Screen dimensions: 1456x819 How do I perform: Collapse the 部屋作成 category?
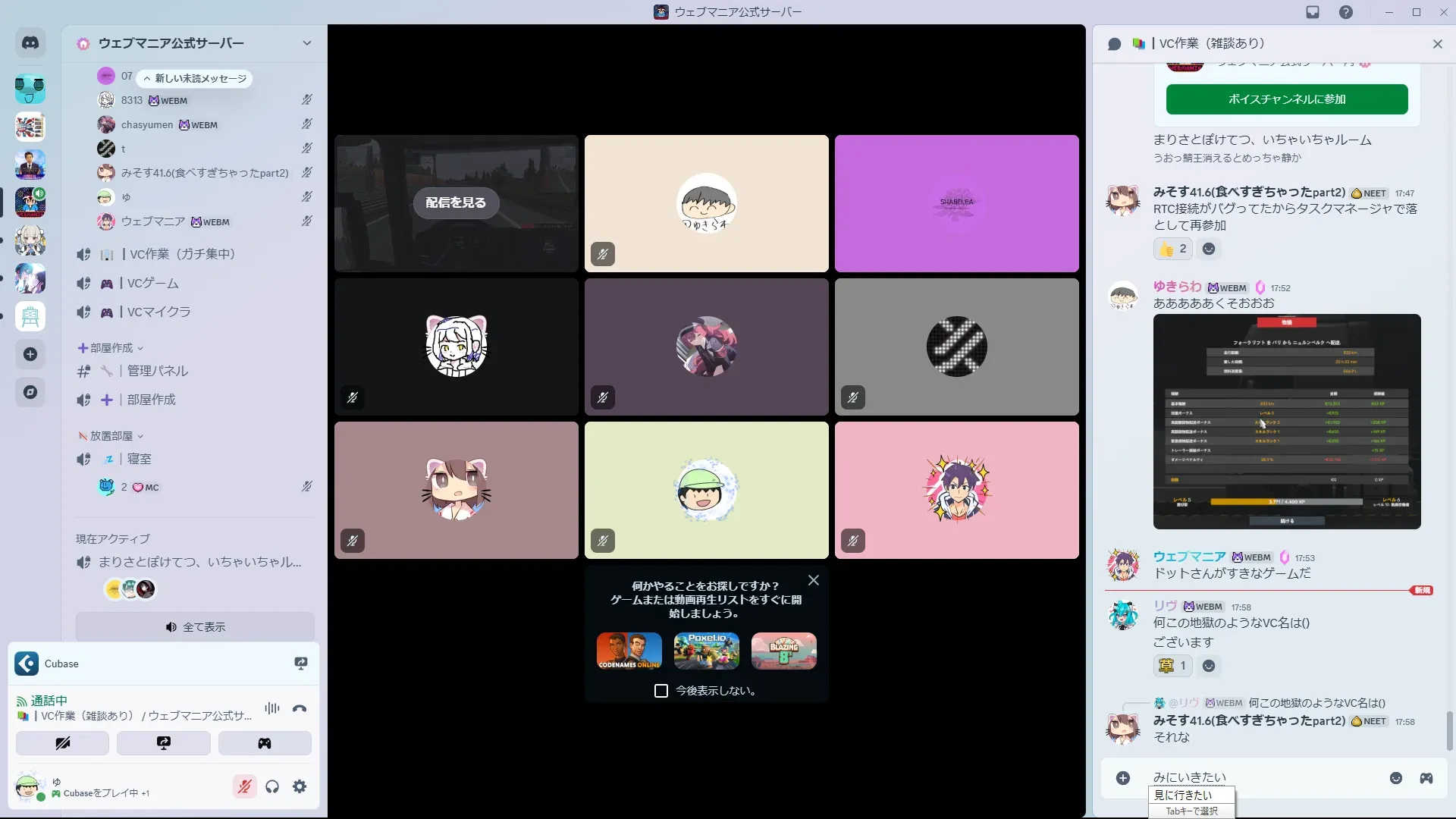tap(111, 348)
